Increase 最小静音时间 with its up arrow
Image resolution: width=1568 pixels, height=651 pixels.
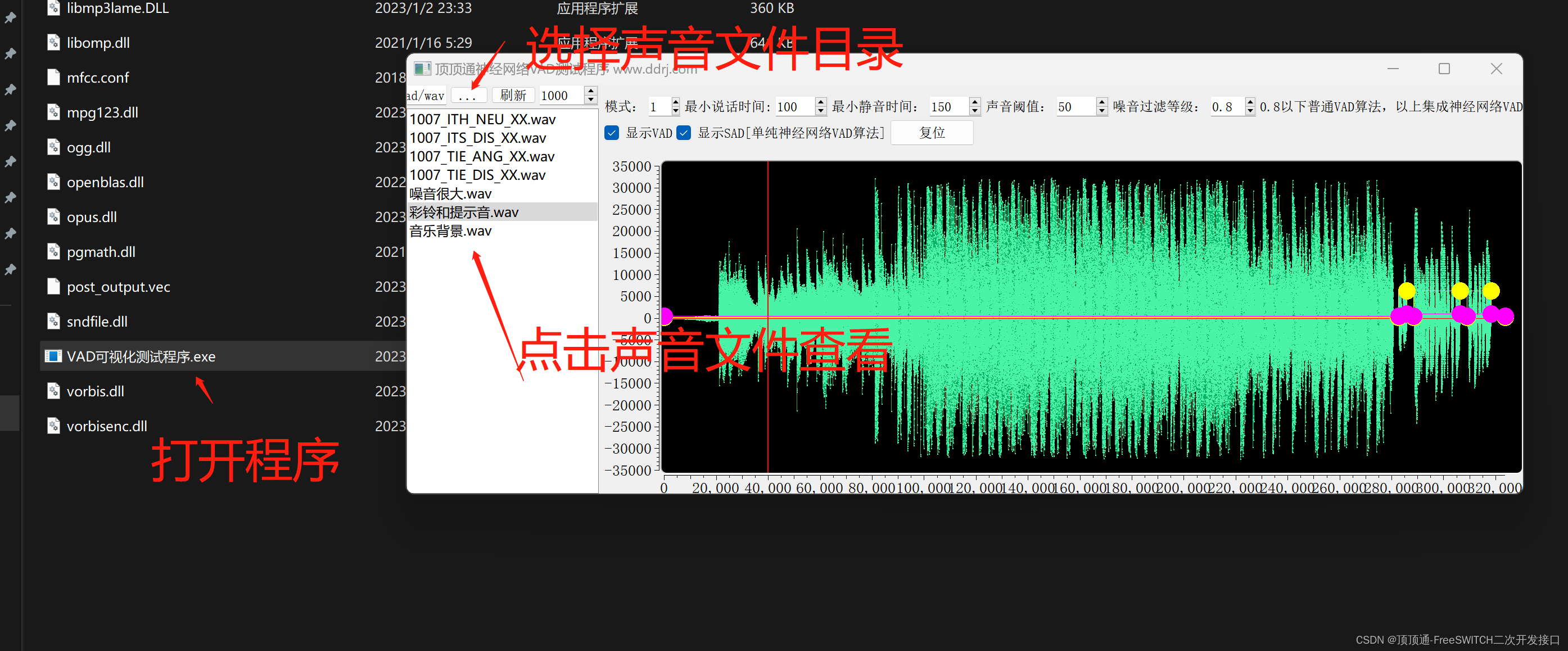(974, 102)
